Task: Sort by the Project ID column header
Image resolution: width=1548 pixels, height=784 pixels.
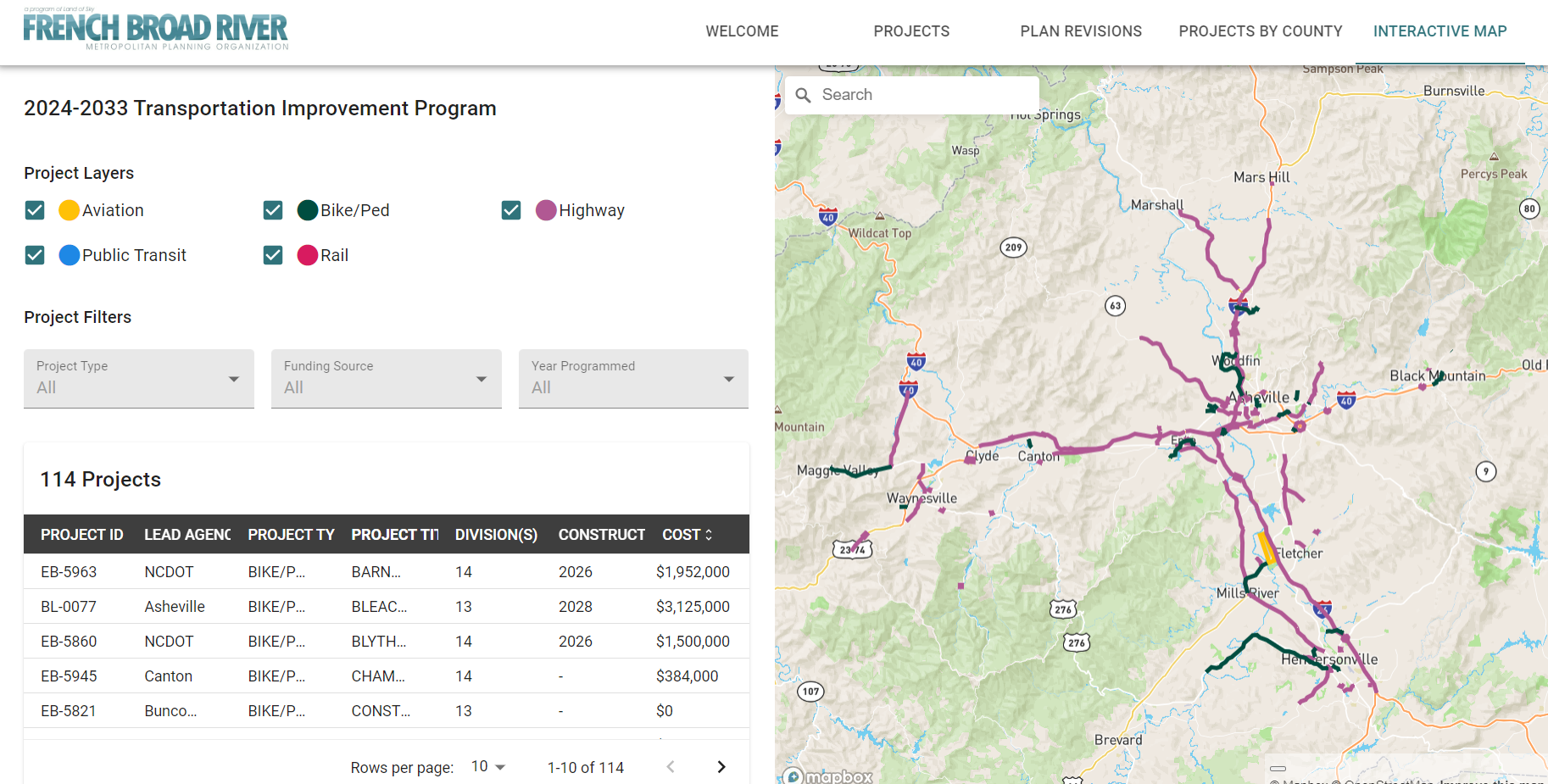Action: click(82, 535)
